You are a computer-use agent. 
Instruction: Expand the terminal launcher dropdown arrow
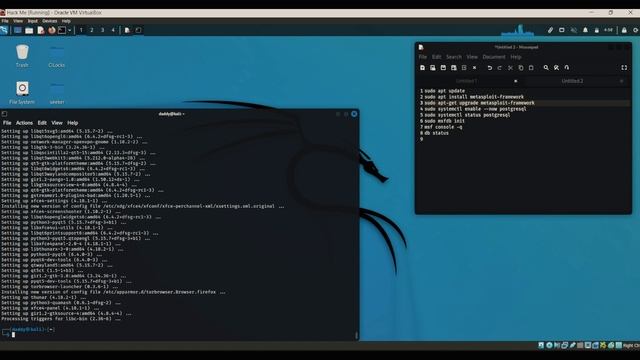pyautogui.click(x=70, y=30)
